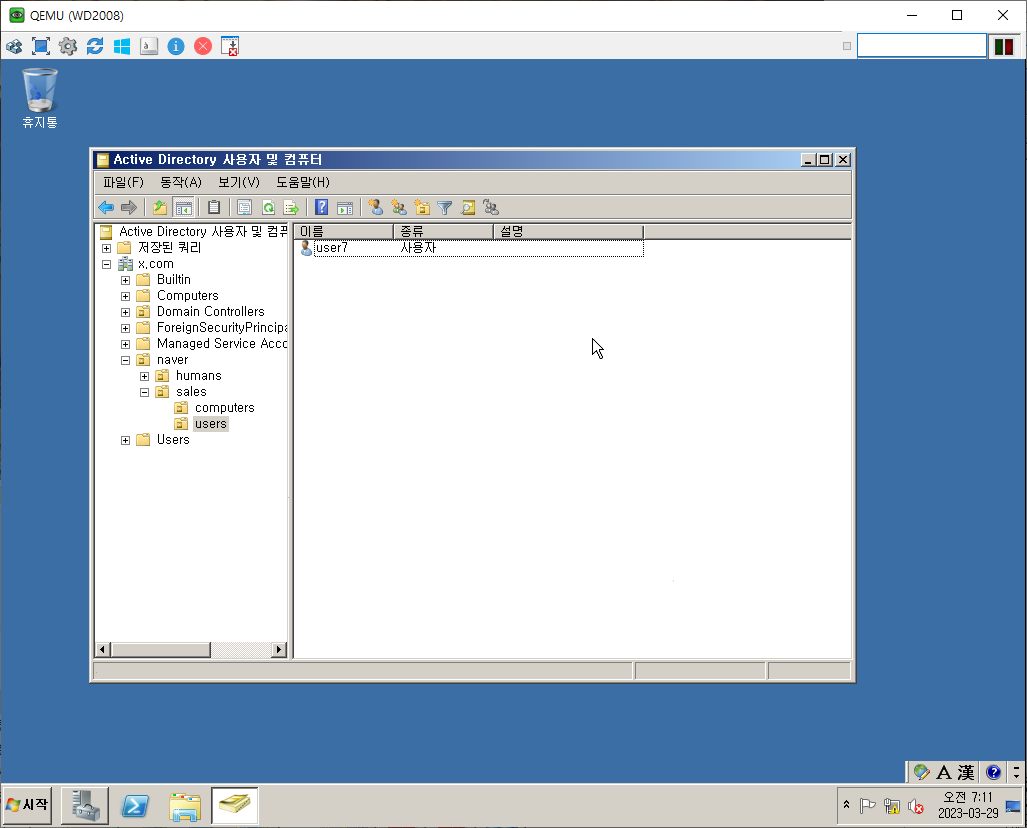1027x828 pixels.
Task: Click the QEMU USB devices cubes icon
Action: click(14, 46)
